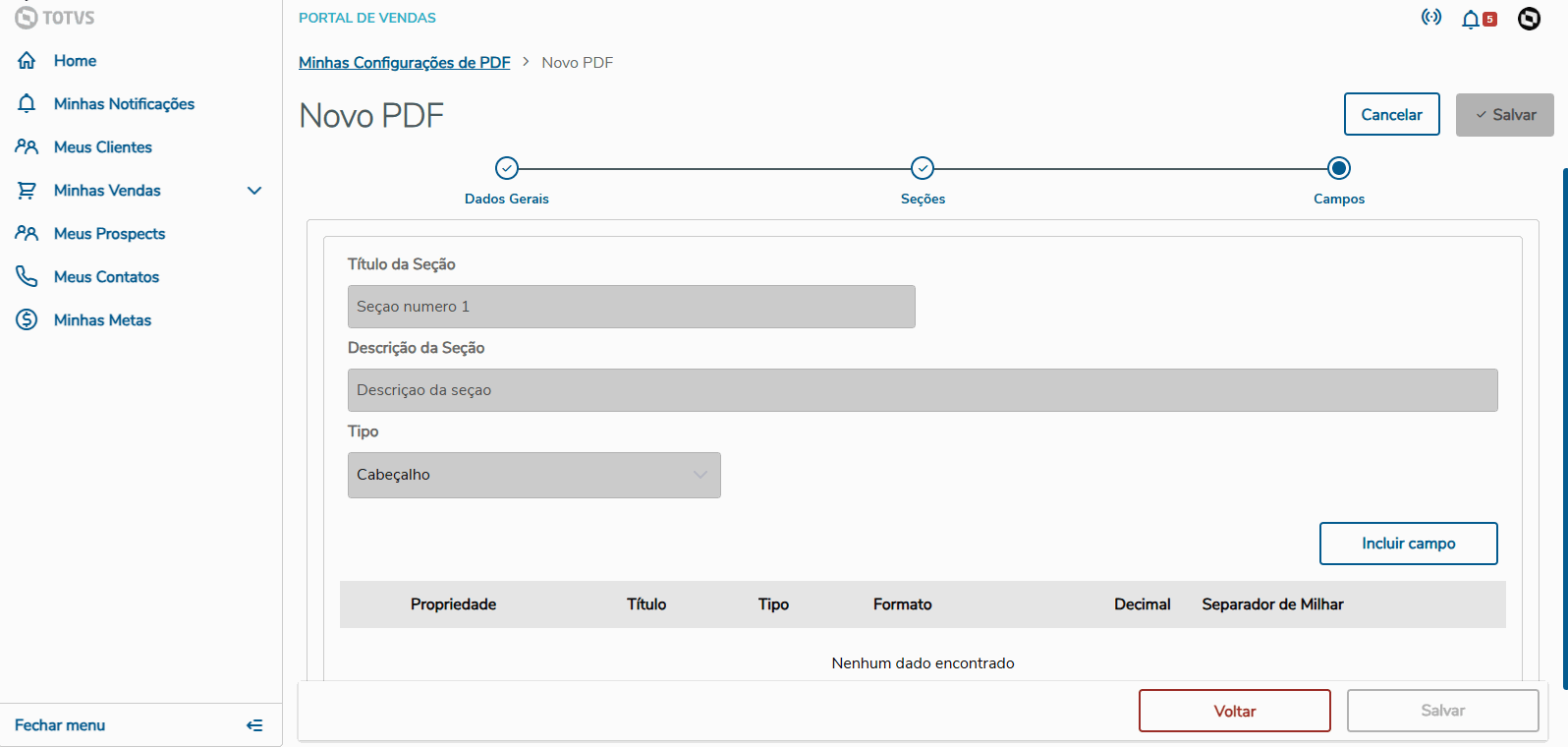Open Meus Prospects menu item
This screenshot has width=1568, height=747.
tap(109, 234)
